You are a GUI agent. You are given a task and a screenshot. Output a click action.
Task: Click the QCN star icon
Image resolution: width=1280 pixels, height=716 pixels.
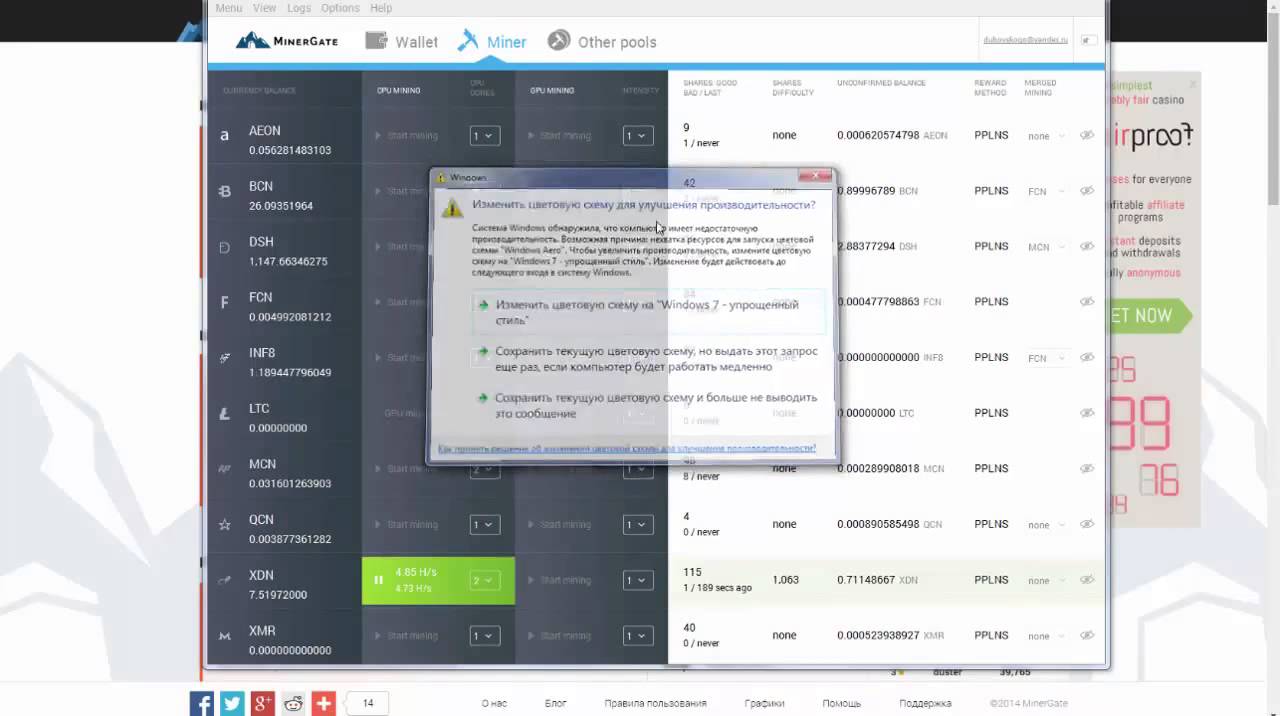tap(225, 524)
